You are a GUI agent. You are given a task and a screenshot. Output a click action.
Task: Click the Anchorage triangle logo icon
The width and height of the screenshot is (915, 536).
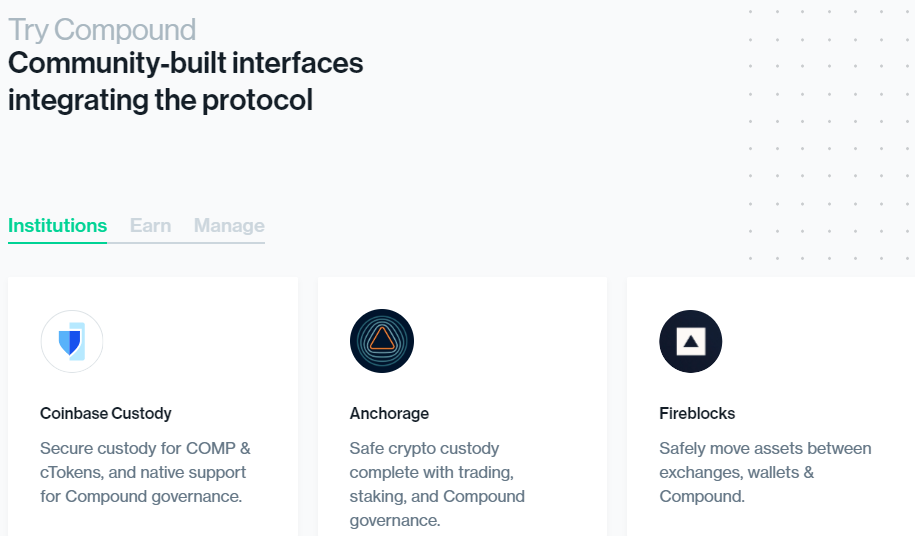(x=381, y=342)
